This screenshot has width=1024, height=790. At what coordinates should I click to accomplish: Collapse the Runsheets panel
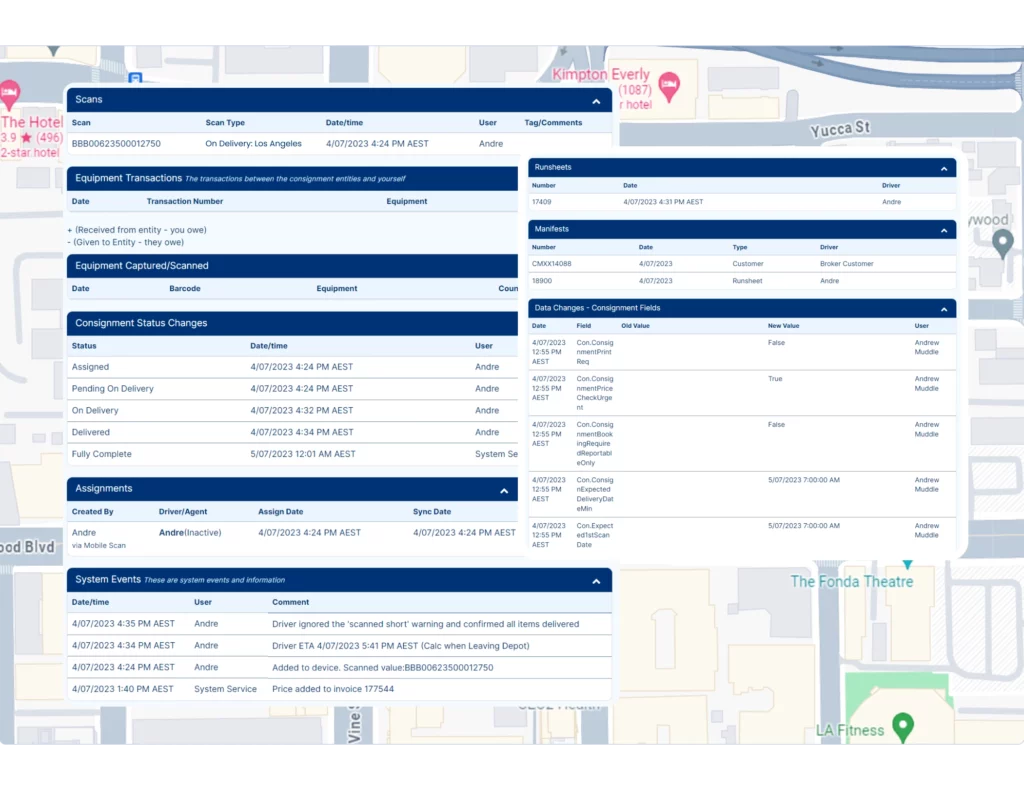(x=943, y=168)
